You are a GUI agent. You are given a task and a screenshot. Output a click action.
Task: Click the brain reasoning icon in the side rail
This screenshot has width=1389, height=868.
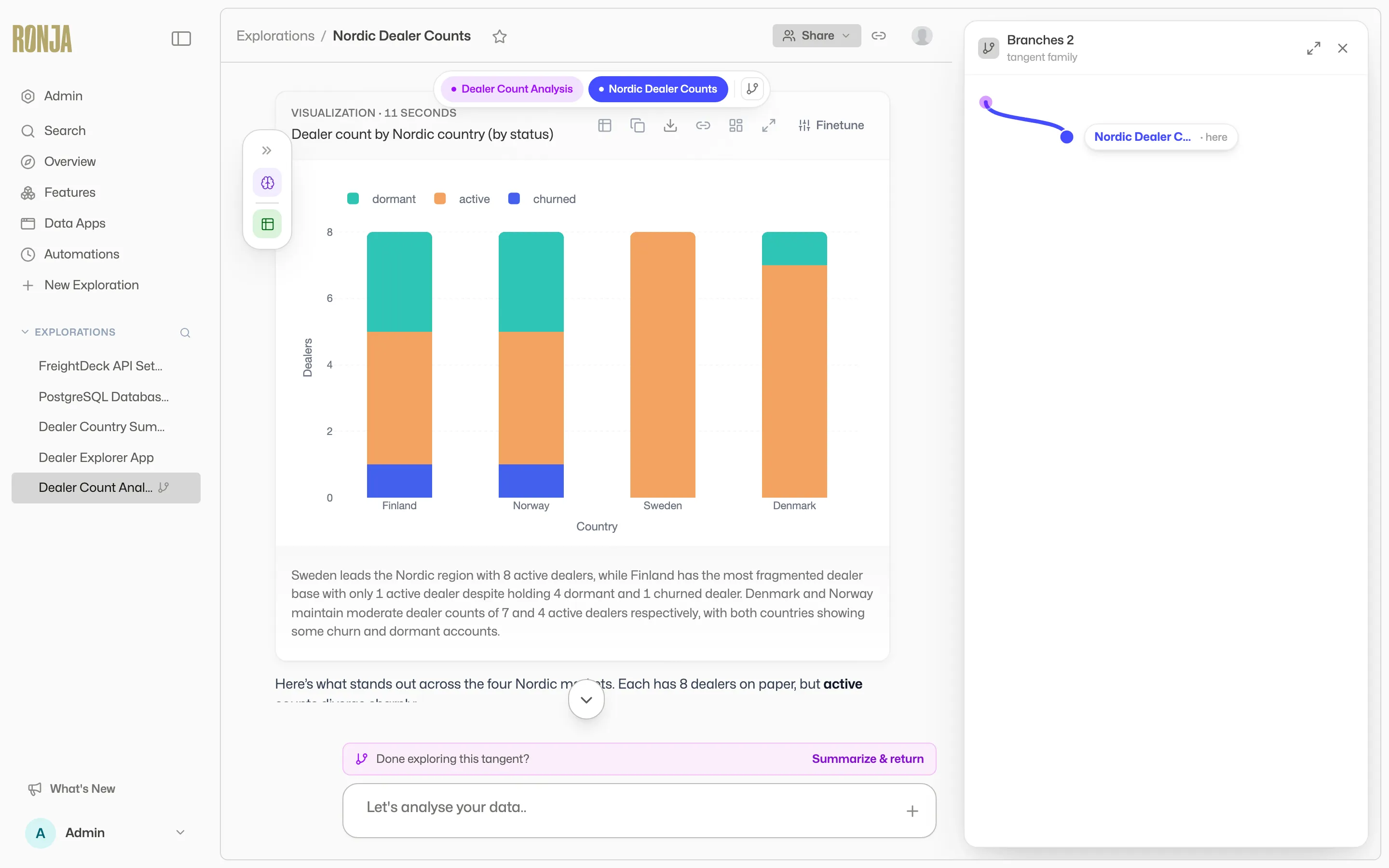click(x=268, y=183)
